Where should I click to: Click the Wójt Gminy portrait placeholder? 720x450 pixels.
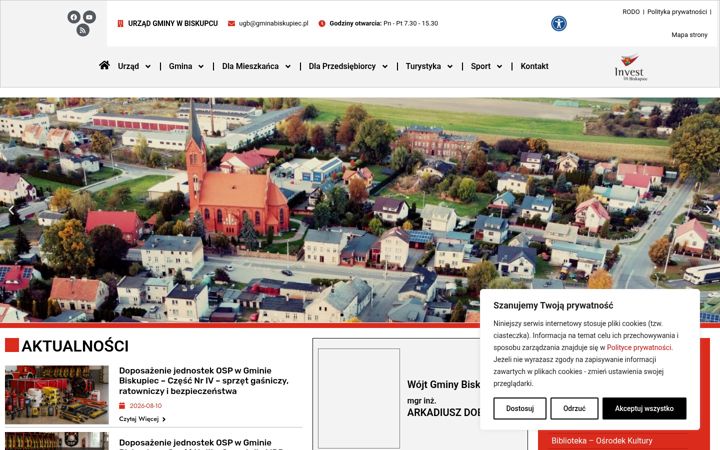click(359, 398)
